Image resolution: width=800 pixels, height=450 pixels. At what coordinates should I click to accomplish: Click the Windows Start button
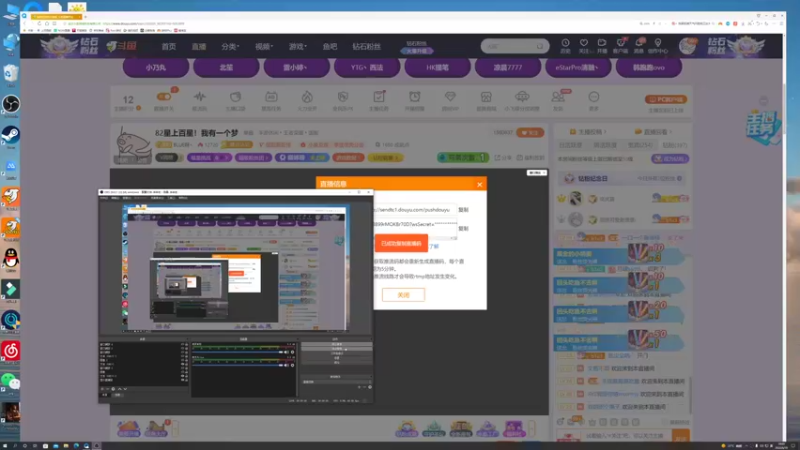[5, 445]
